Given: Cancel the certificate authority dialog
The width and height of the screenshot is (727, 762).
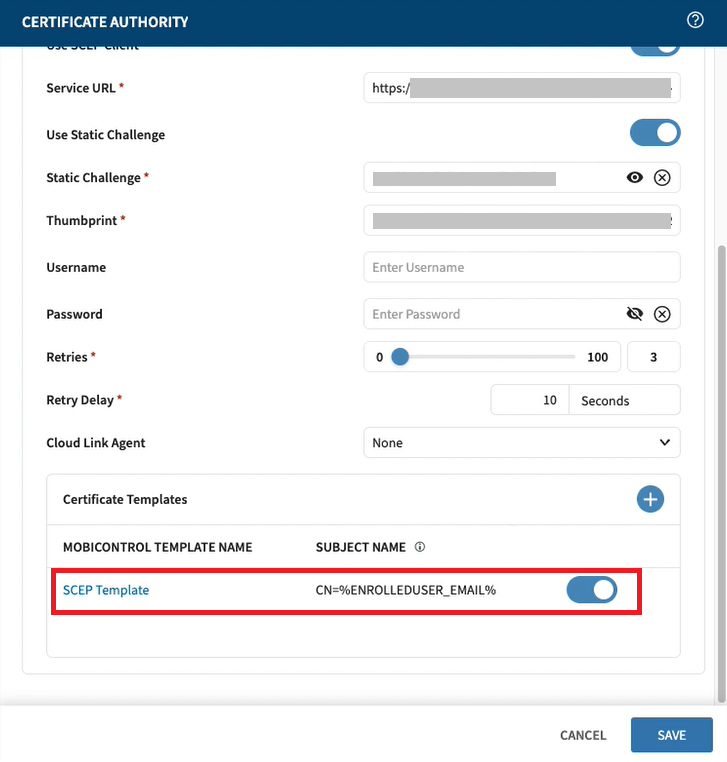Looking at the screenshot, I should (583, 735).
